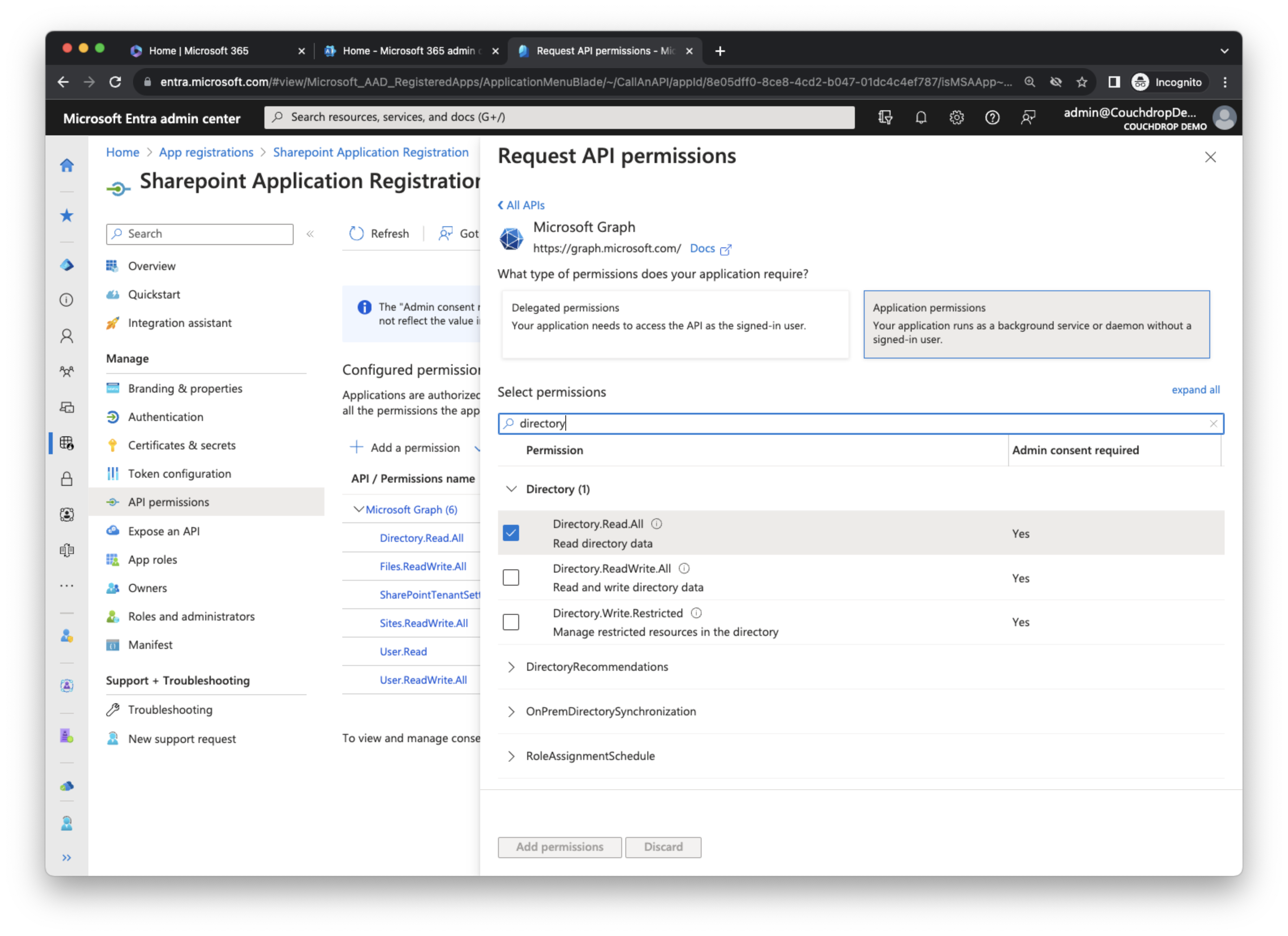
Task: Check the Directory.Write.Restricted checkbox
Action: click(511, 622)
